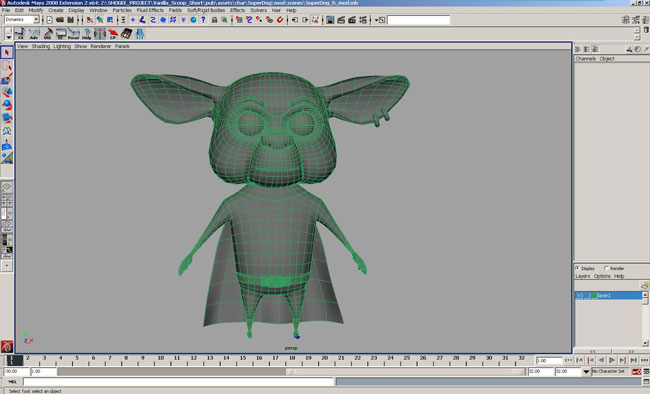Open the Fluid Effects menu

[150, 10]
